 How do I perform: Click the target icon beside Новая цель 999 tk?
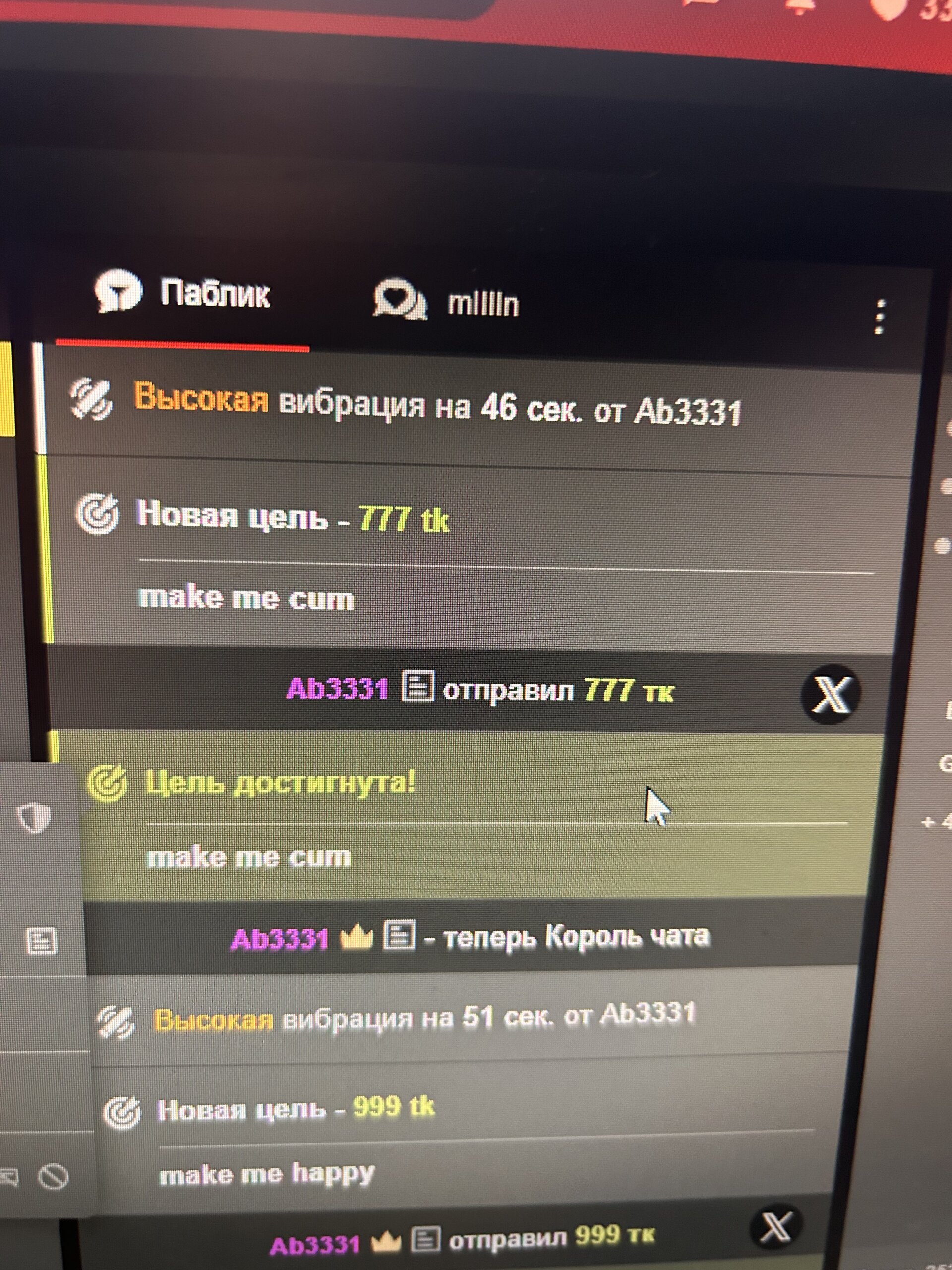121,1112
